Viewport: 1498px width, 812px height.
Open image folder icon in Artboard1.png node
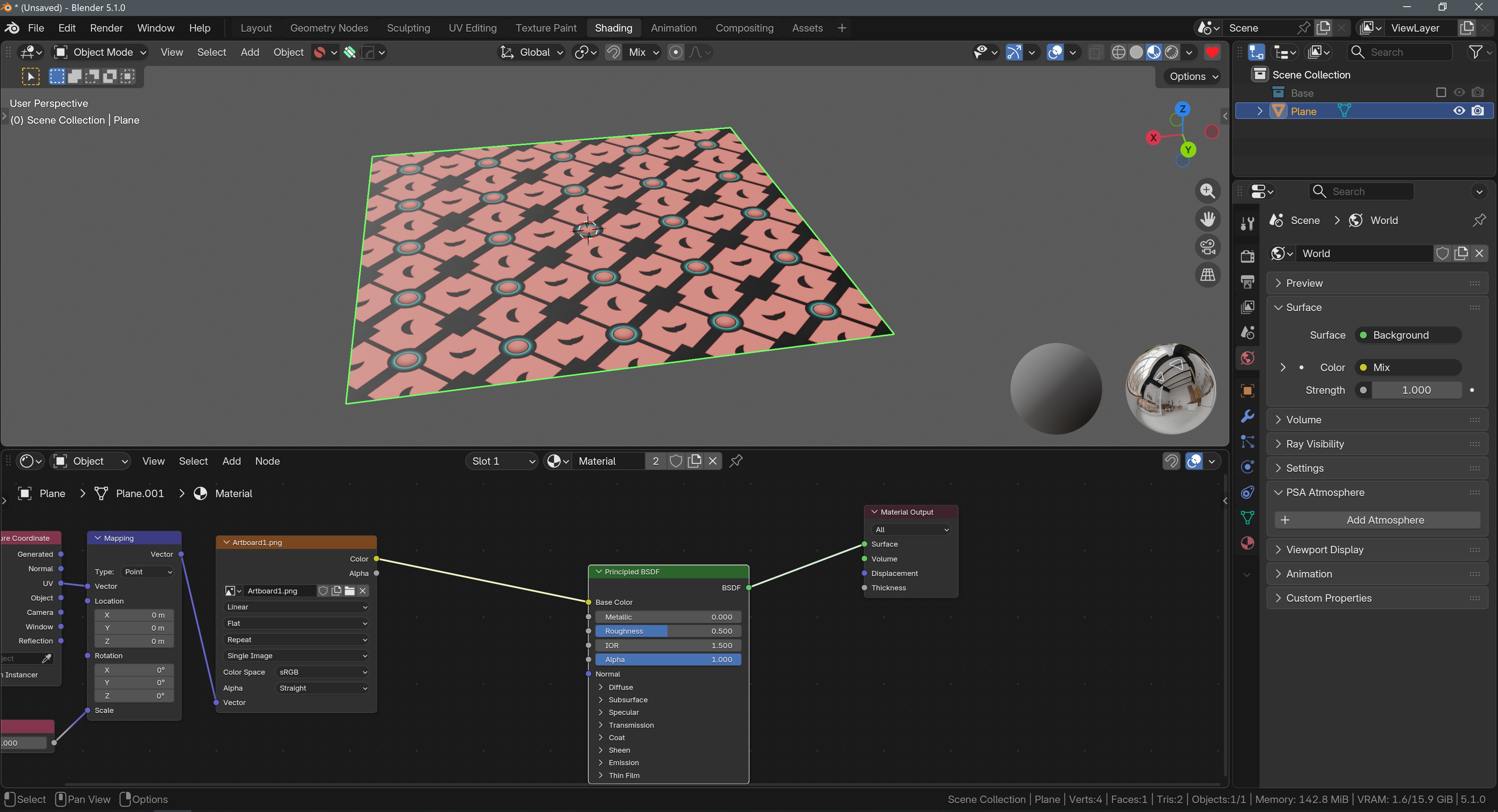(349, 590)
